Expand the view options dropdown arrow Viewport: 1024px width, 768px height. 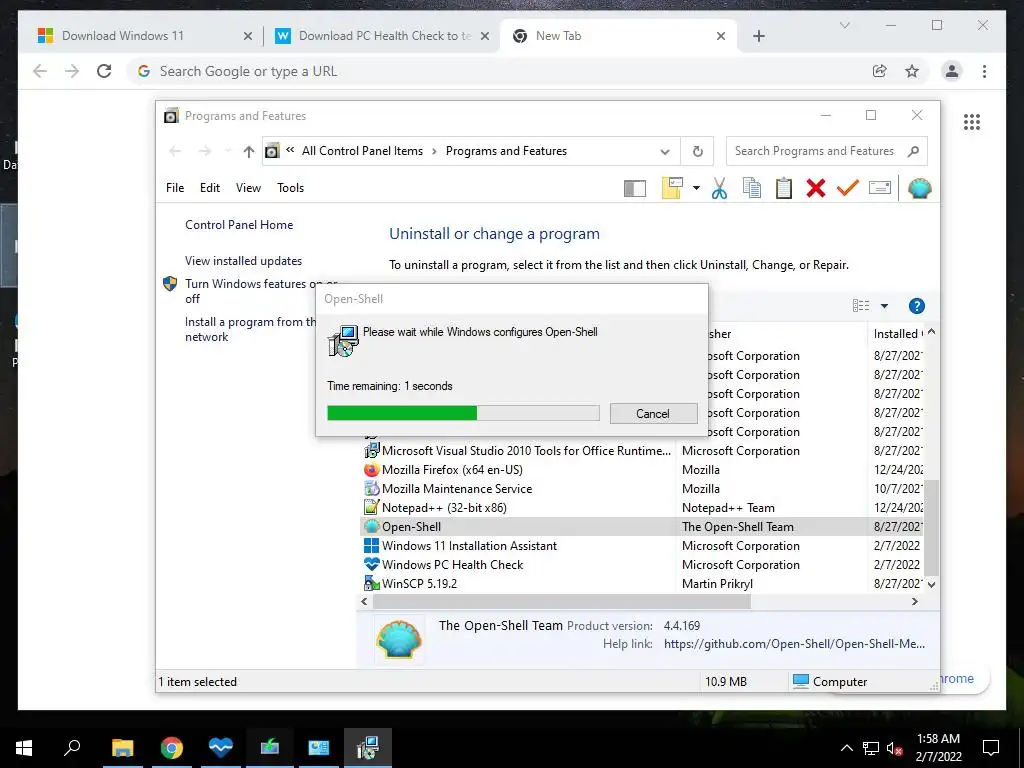(x=884, y=306)
